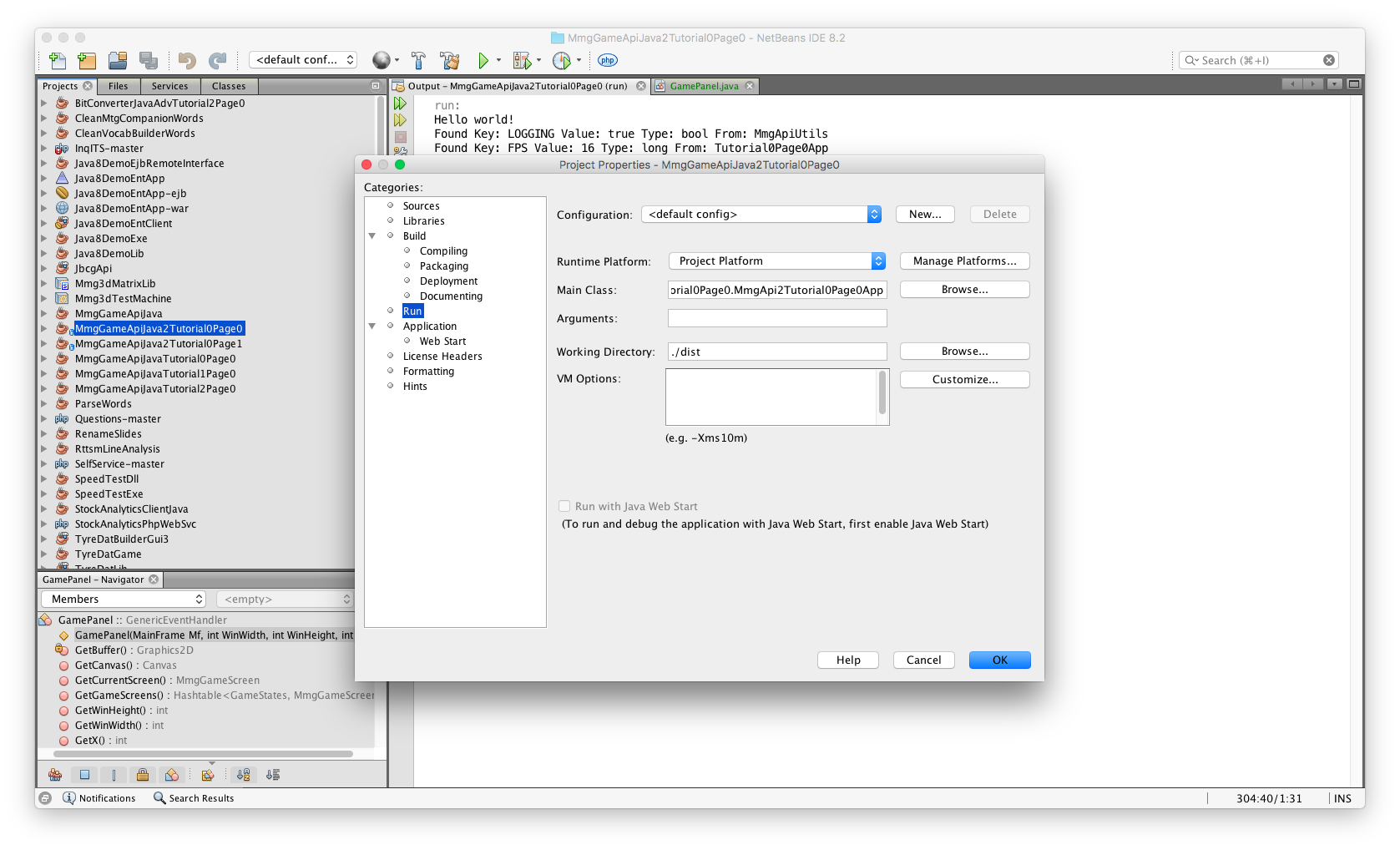Open the GamePanel.java editor tab

703,86
